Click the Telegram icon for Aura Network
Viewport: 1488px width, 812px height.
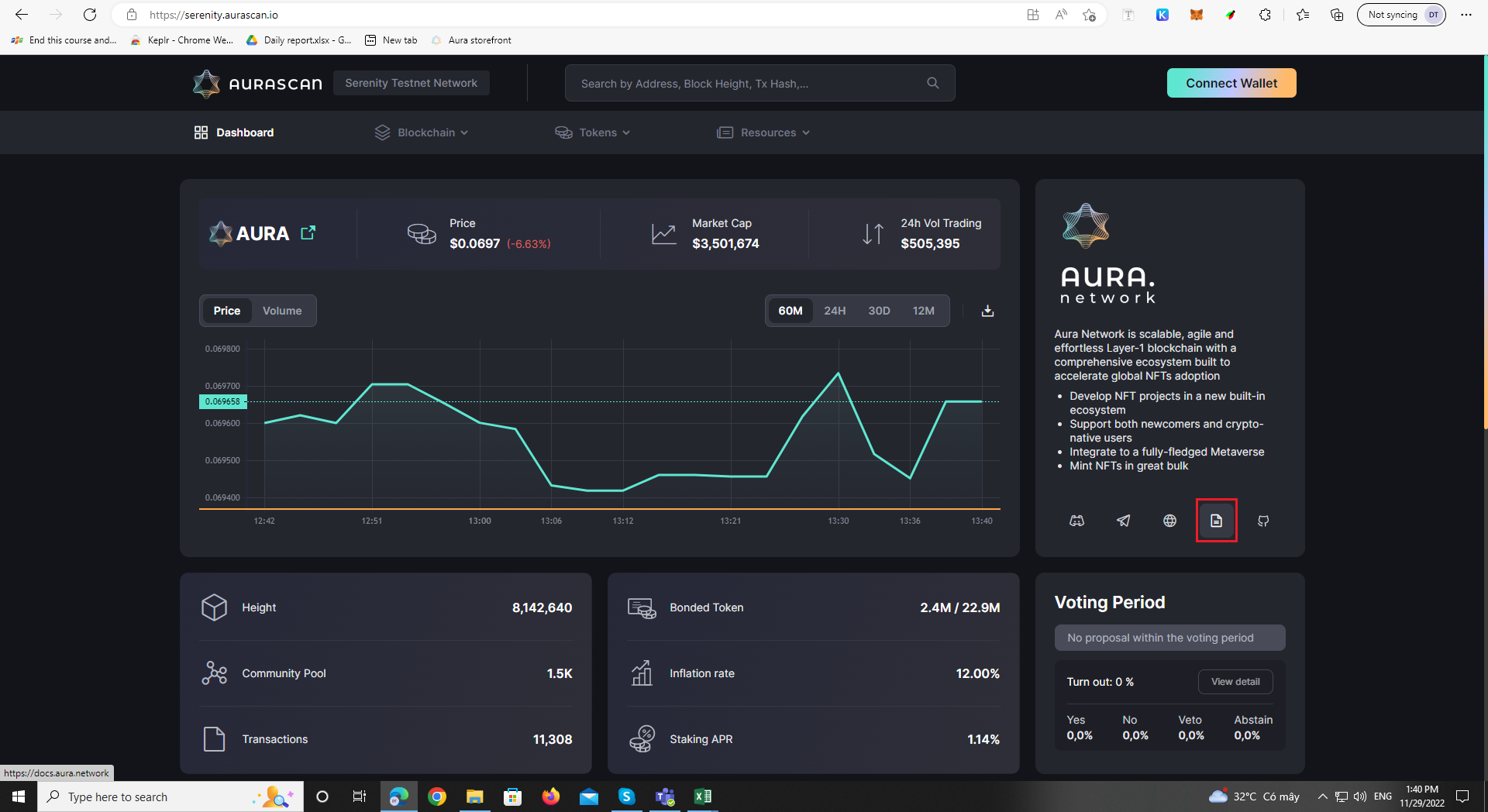click(1123, 521)
